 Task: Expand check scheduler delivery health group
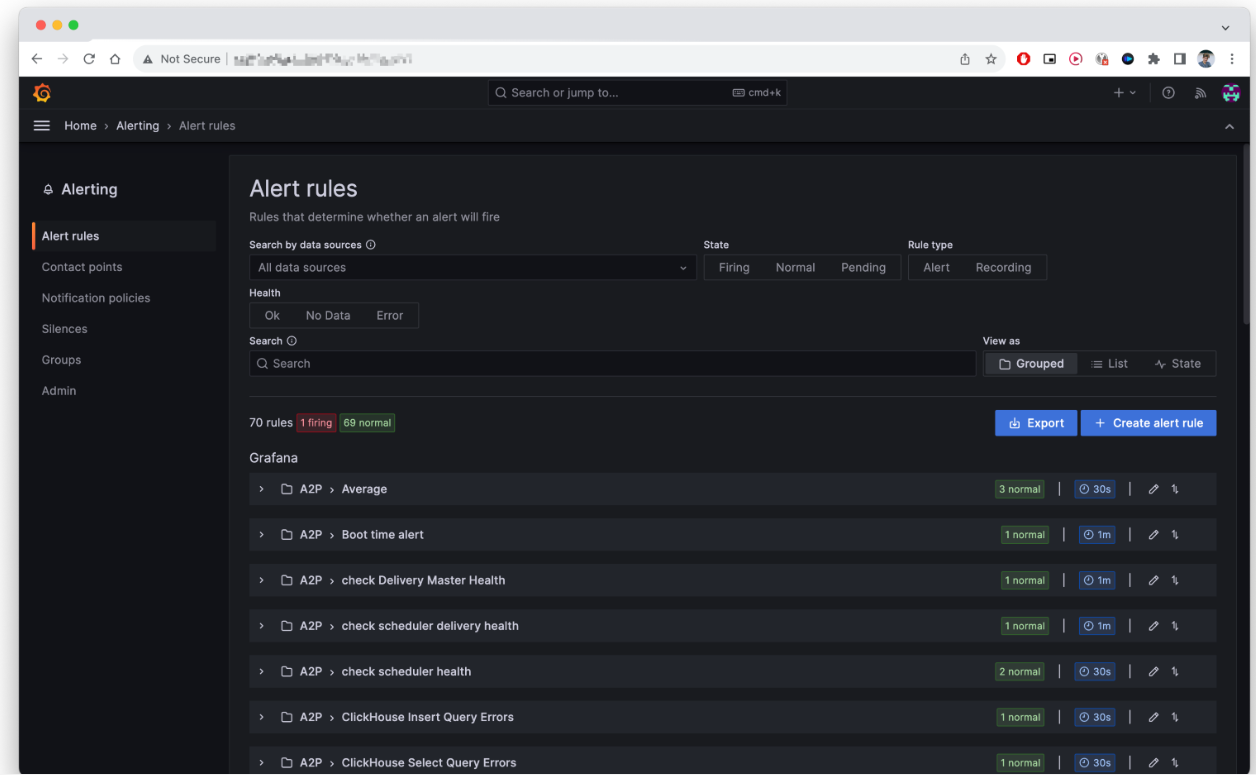pyautogui.click(x=261, y=626)
